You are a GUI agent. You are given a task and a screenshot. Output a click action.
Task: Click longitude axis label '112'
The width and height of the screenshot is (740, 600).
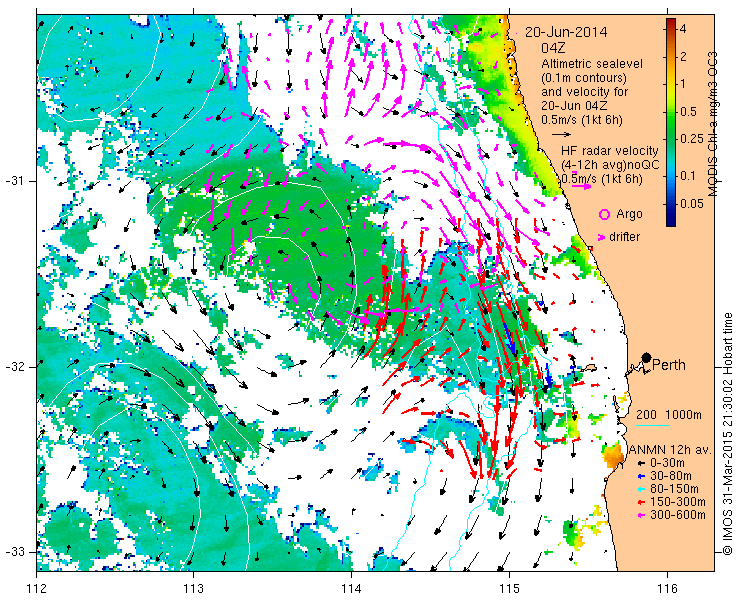(x=37, y=588)
